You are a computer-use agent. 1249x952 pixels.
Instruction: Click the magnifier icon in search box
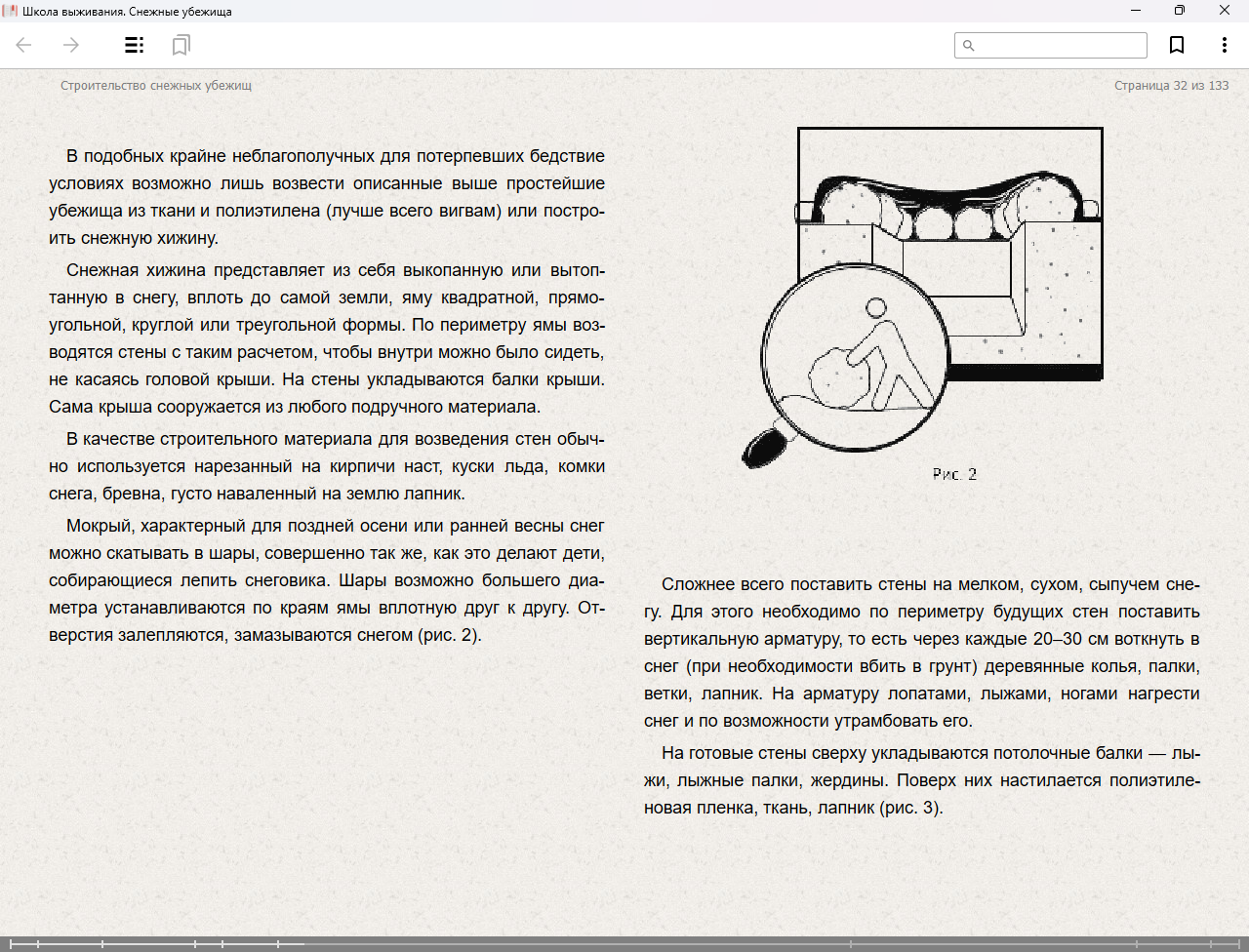(x=969, y=46)
